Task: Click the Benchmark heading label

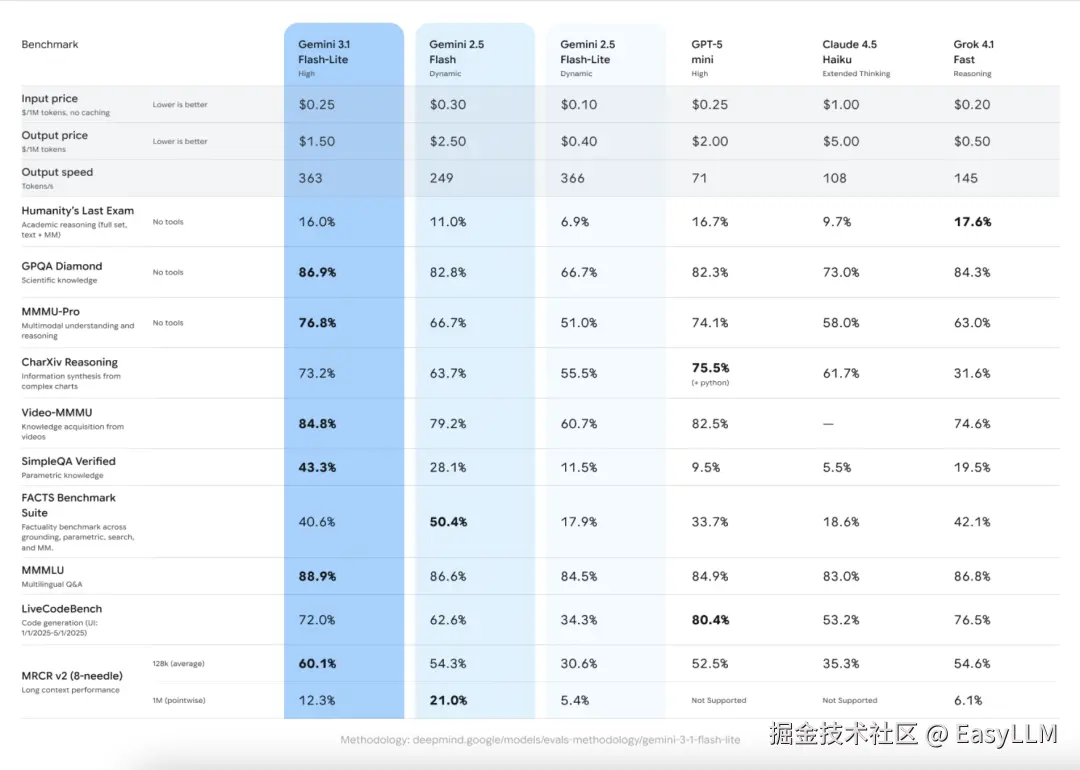Action: tap(50, 44)
